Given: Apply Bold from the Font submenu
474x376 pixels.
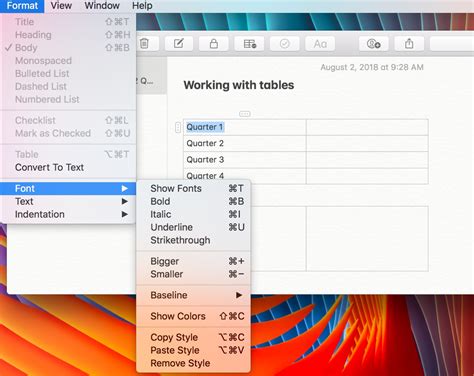Looking at the screenshot, I should tap(193, 201).
